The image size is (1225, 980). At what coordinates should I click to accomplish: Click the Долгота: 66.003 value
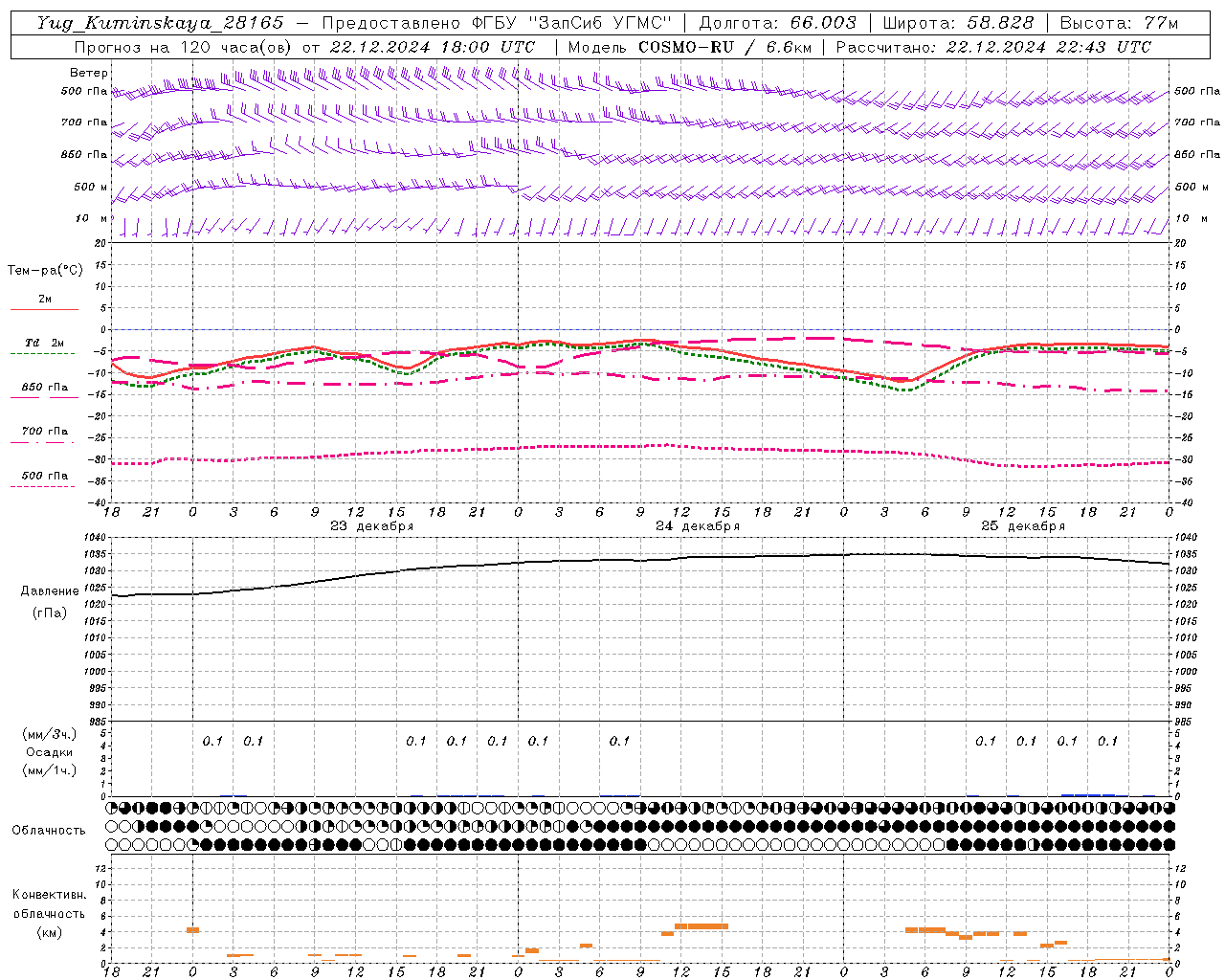[777, 23]
